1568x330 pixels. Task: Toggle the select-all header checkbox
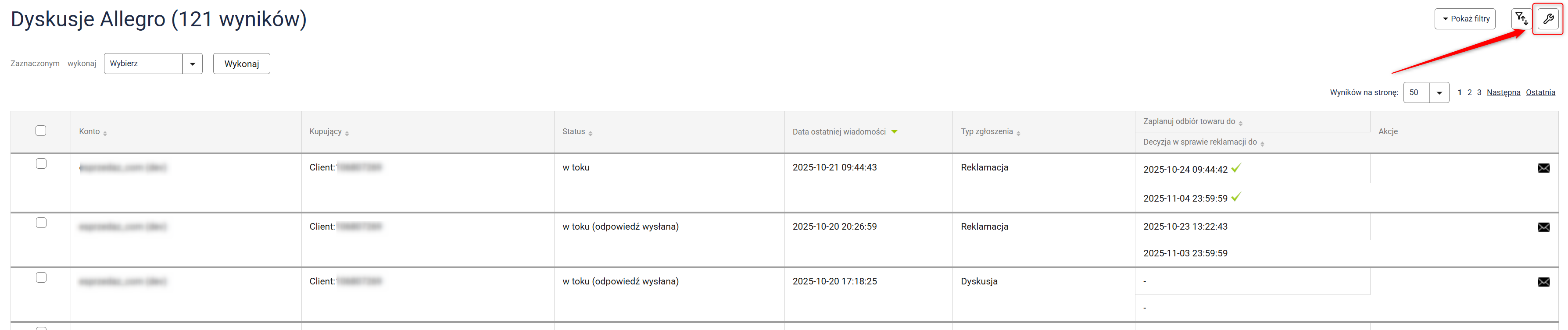(41, 131)
